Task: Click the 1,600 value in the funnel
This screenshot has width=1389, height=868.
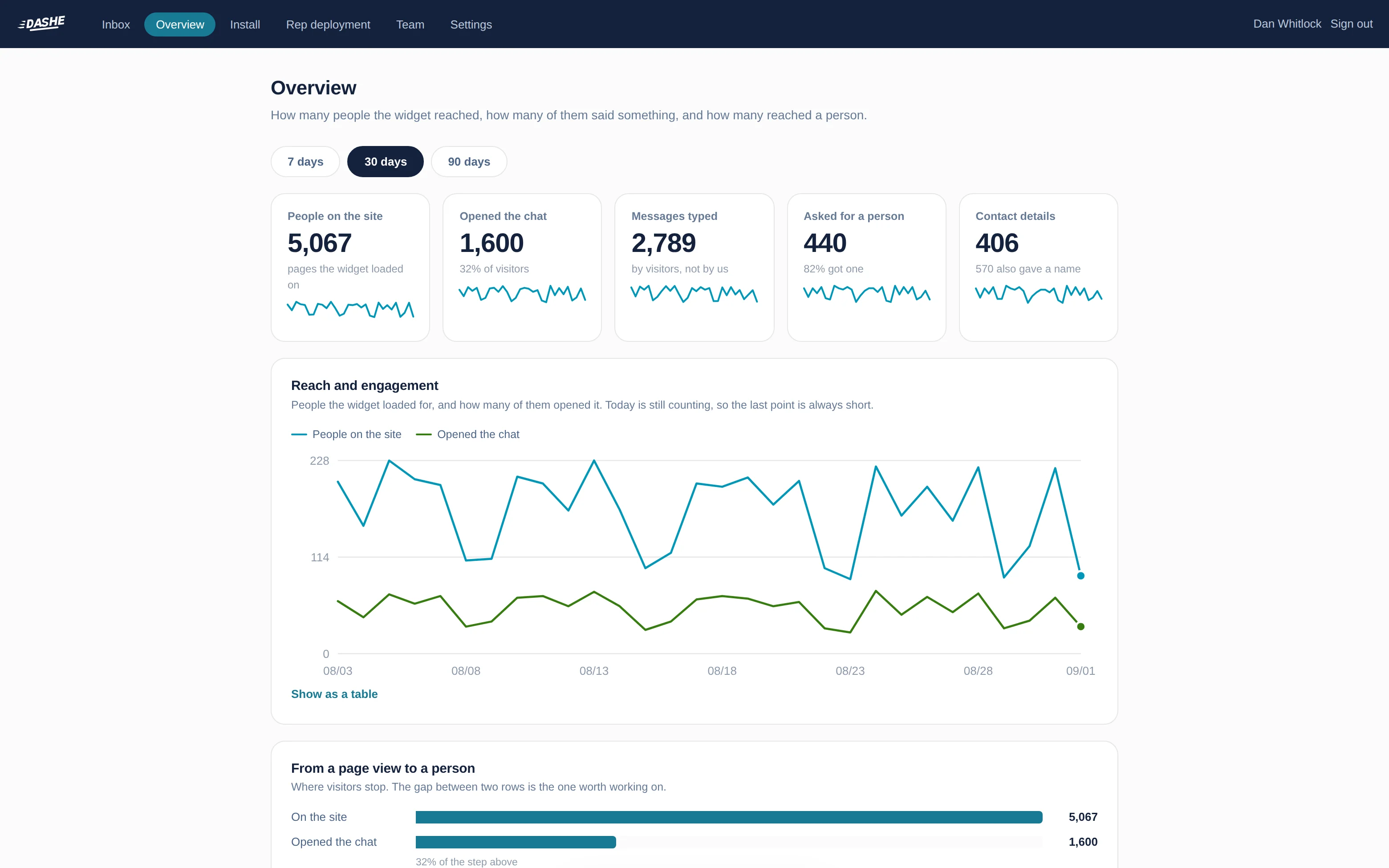Action: coord(1083,842)
